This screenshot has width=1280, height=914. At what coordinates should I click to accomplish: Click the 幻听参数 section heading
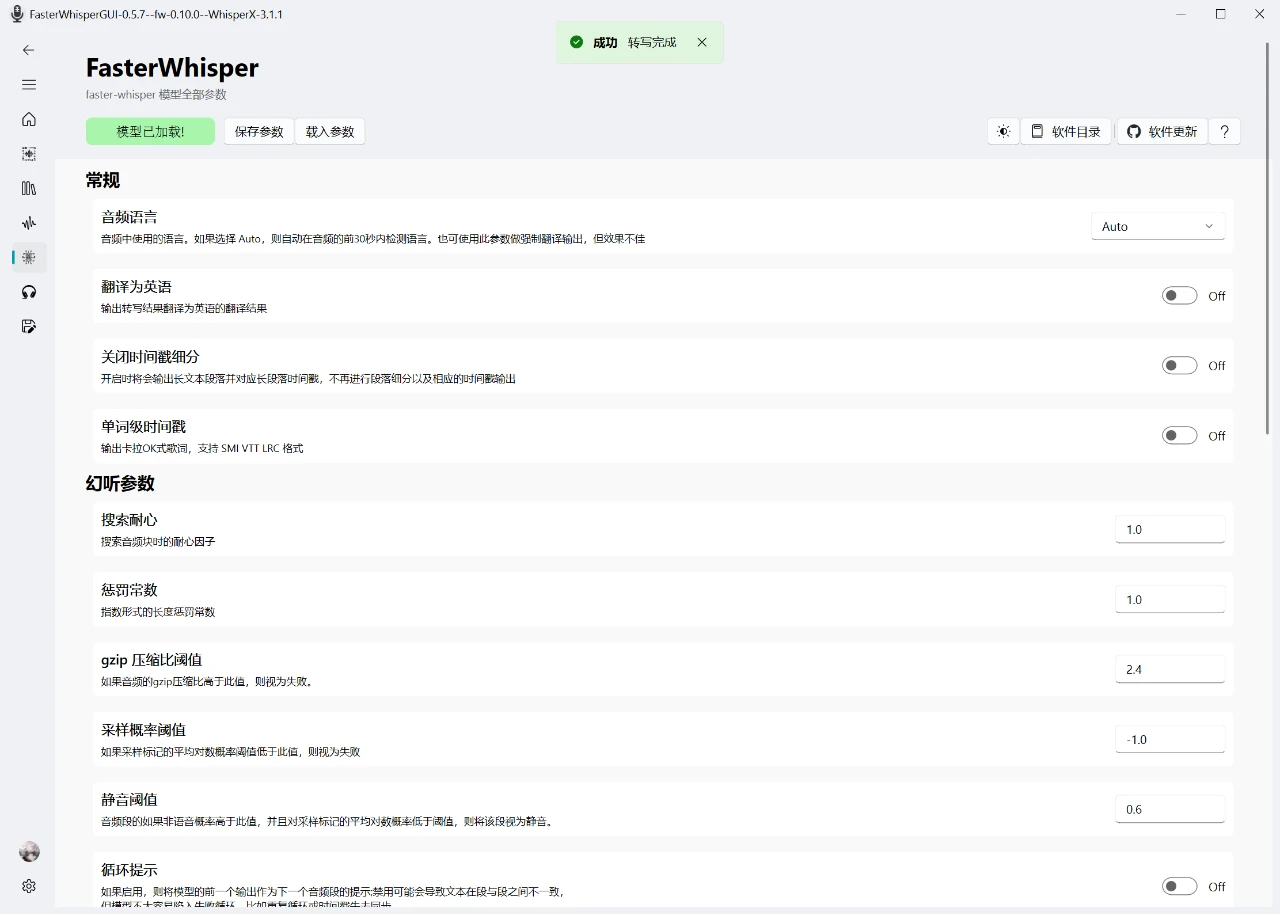(x=120, y=484)
